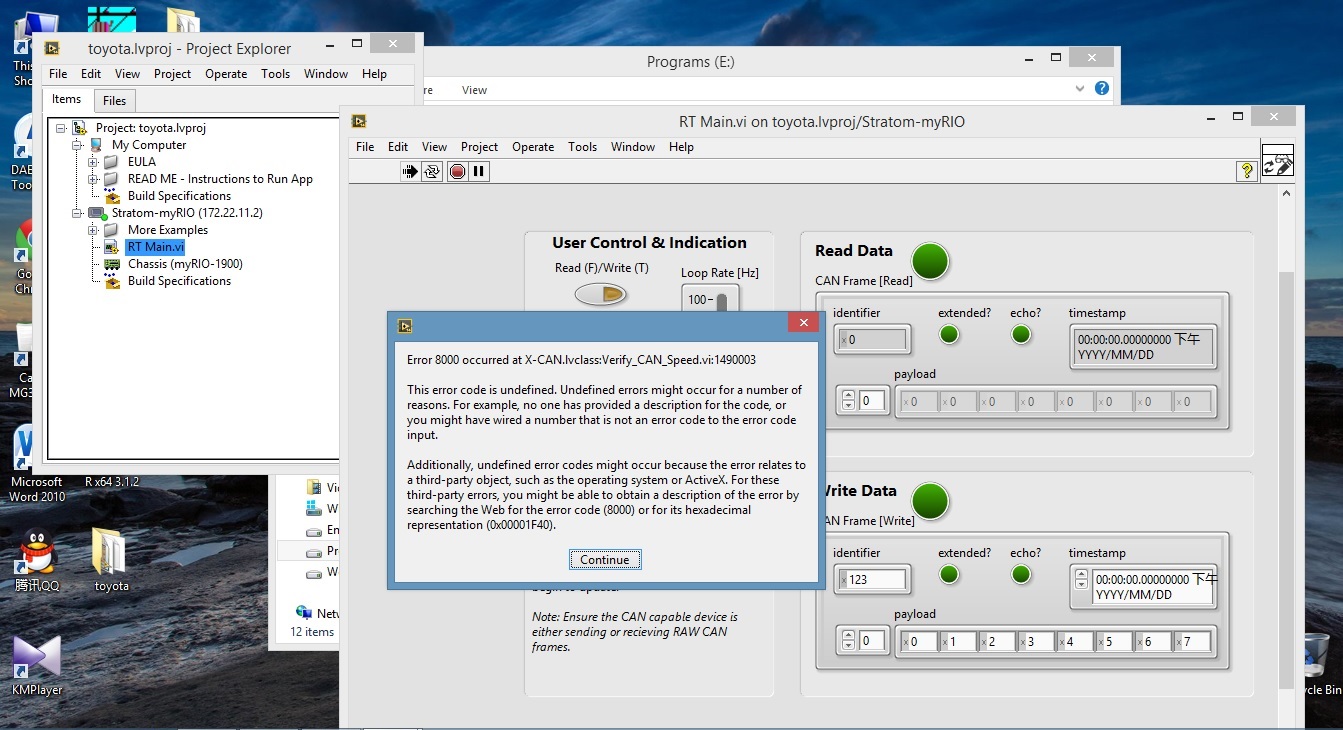Toggle echo? LED in CAN Frame [Read]
The image size is (1343, 730).
[1021, 334]
